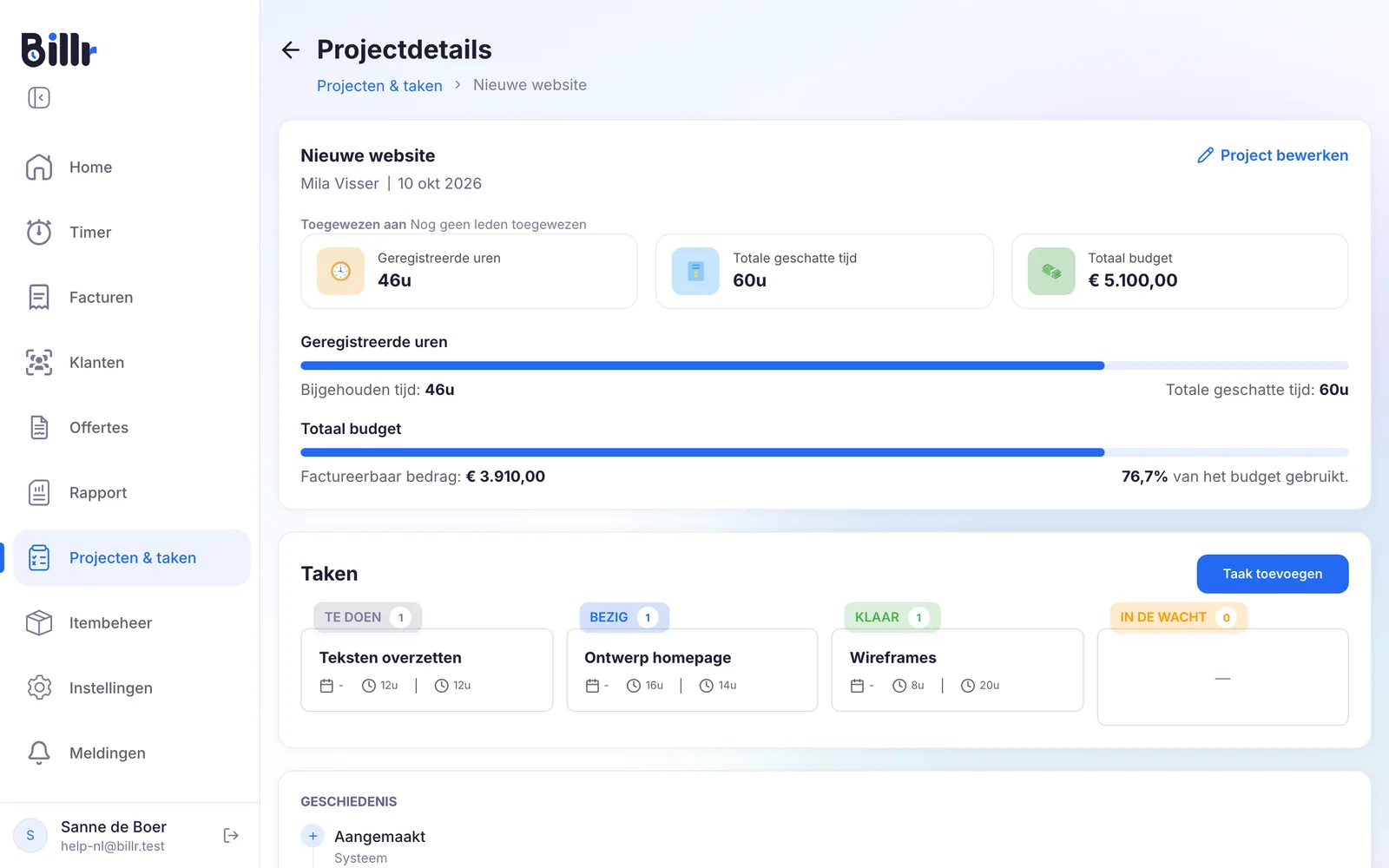Viewport: 1389px width, 868px height.
Task: Click the plus icon next to Aangemaakt
Action: click(x=313, y=836)
